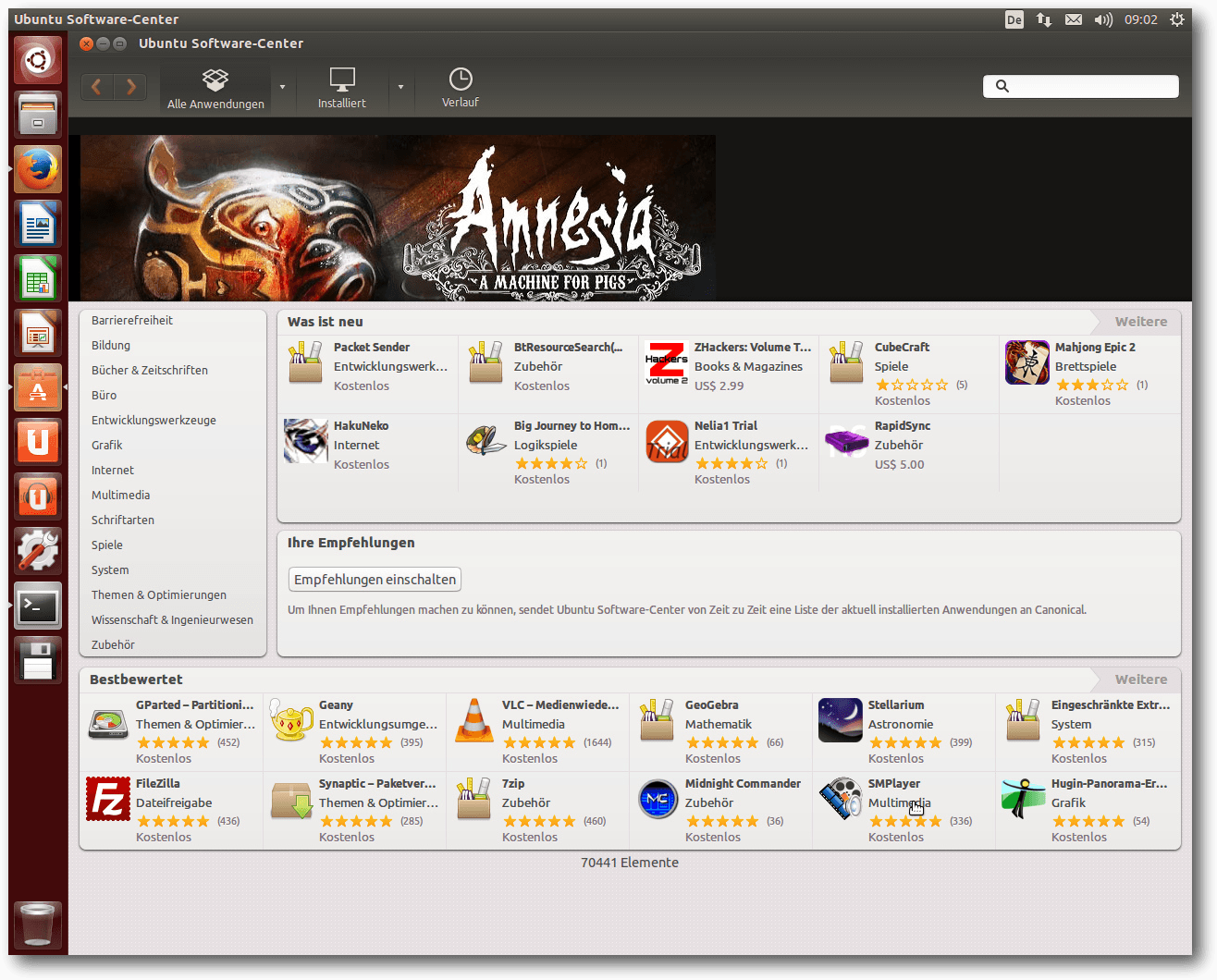
Task: Open the RapidSync purple drive icon
Action: click(x=846, y=442)
